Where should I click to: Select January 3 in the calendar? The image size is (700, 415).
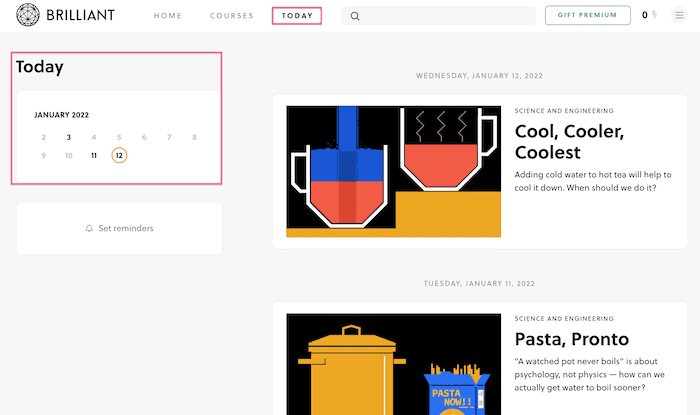pyautogui.click(x=69, y=137)
